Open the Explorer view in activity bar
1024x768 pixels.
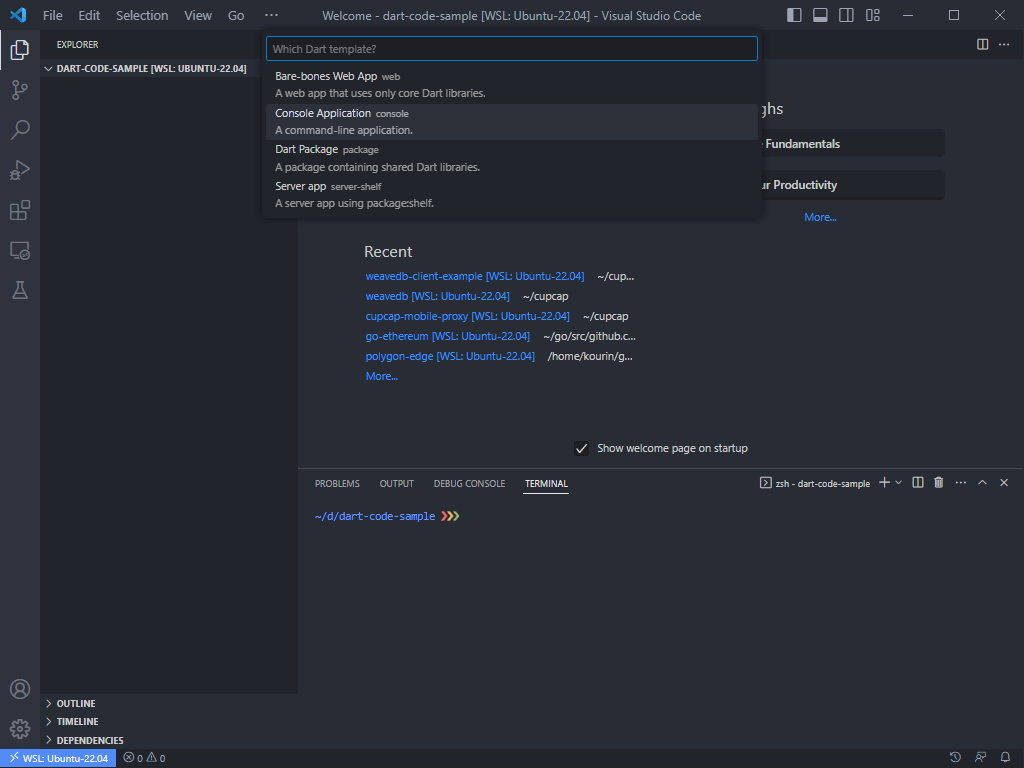20,50
